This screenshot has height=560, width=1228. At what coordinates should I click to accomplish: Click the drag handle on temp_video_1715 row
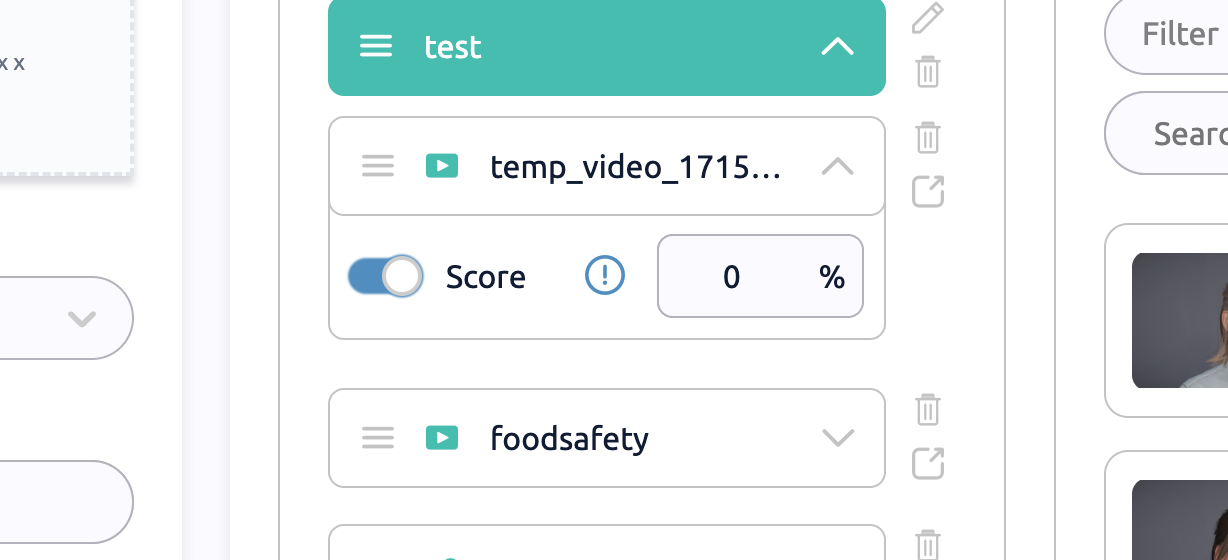pyautogui.click(x=378, y=166)
